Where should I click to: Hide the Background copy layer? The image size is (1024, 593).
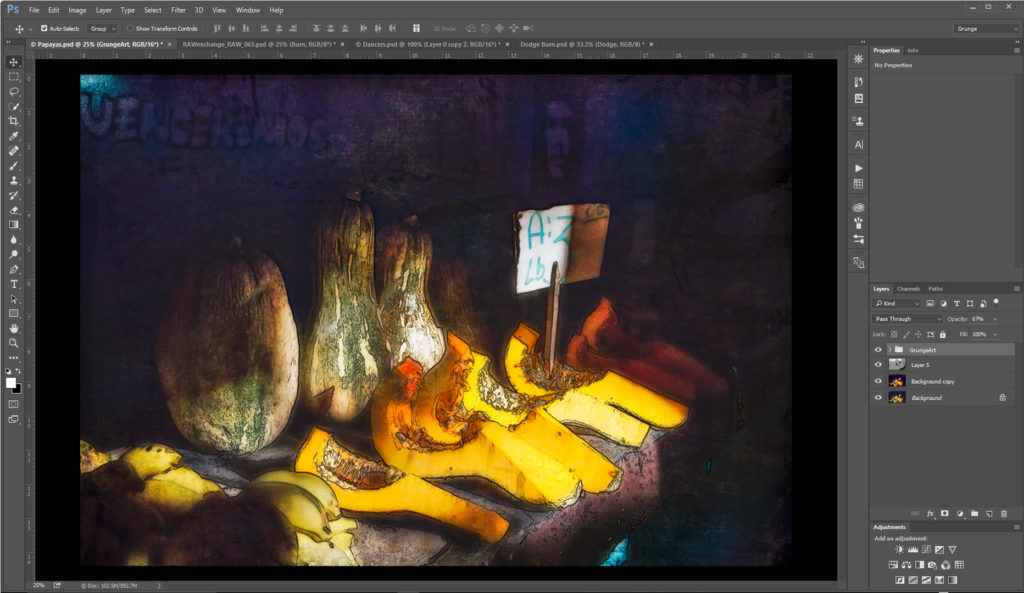(880, 381)
